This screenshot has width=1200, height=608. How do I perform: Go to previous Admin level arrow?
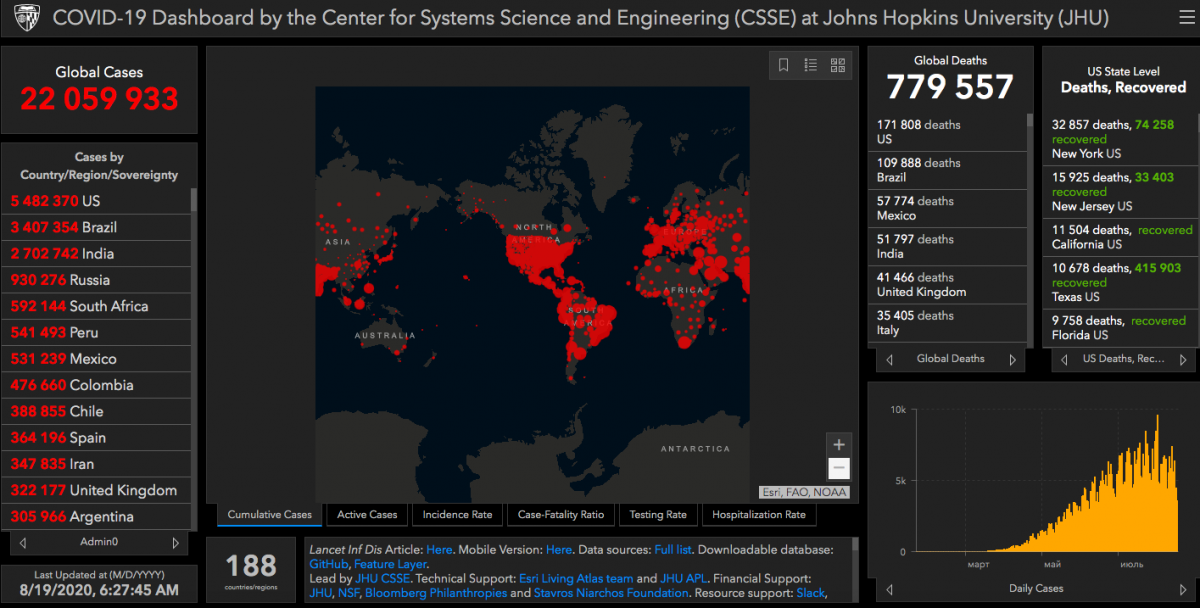[23, 542]
